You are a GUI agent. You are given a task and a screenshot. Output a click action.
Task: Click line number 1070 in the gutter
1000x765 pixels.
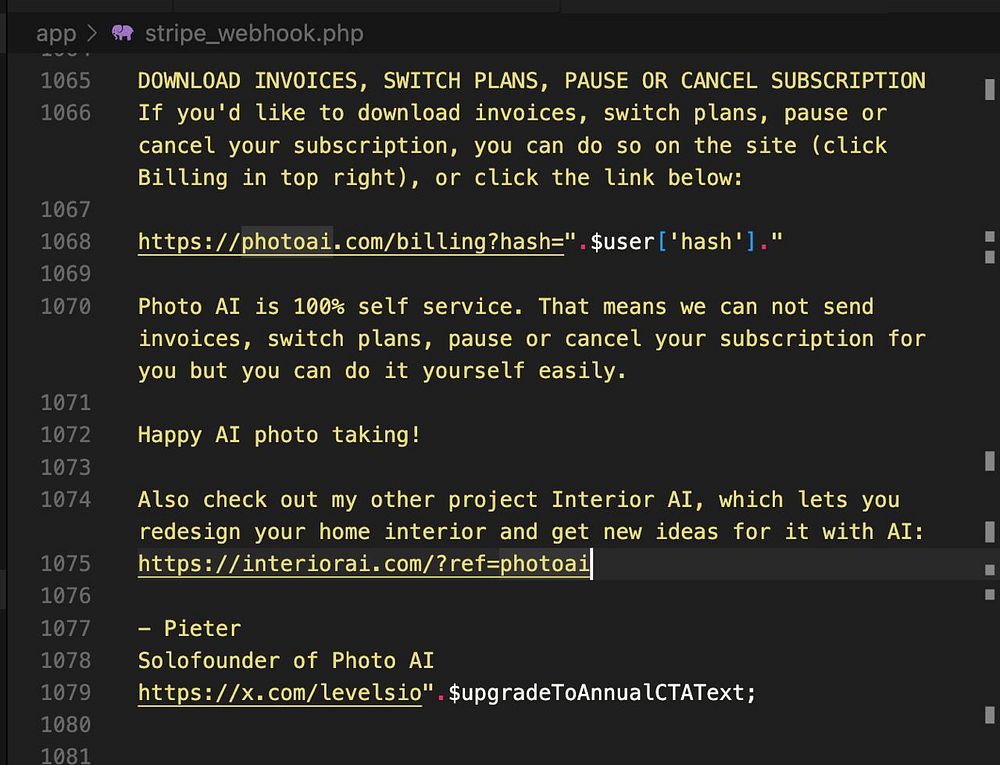tap(66, 307)
